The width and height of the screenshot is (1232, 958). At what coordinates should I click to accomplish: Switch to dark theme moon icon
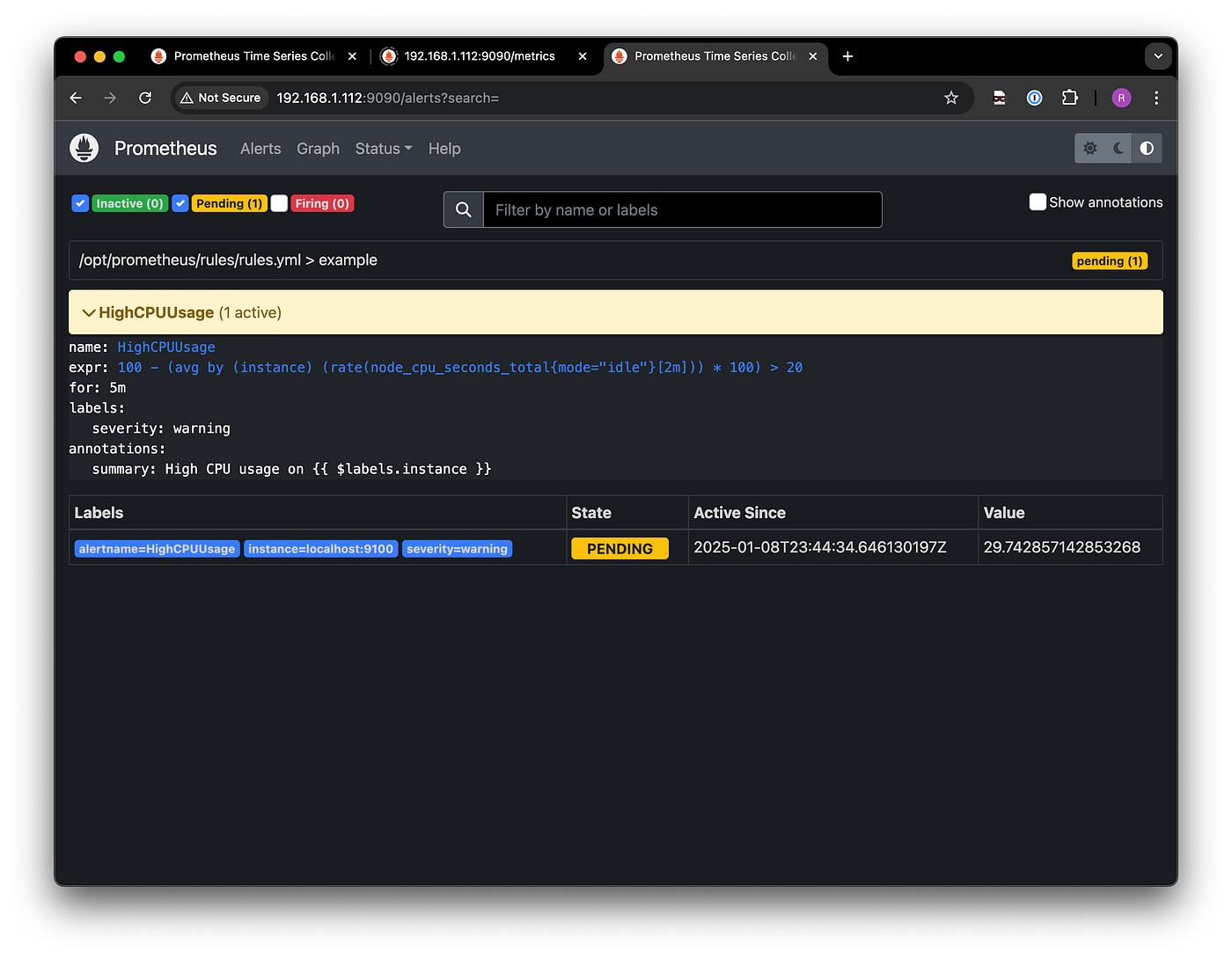pos(1118,149)
